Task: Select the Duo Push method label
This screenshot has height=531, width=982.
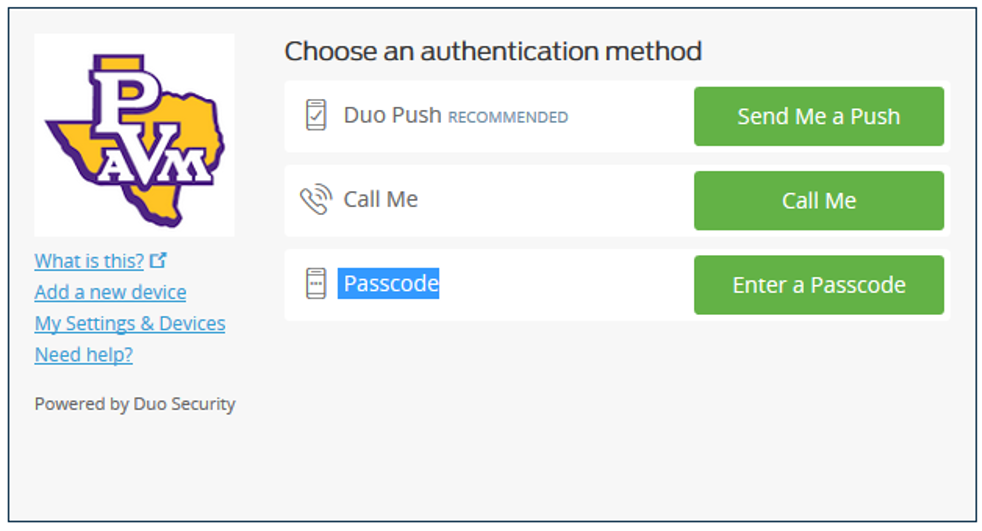Action: pos(392,116)
